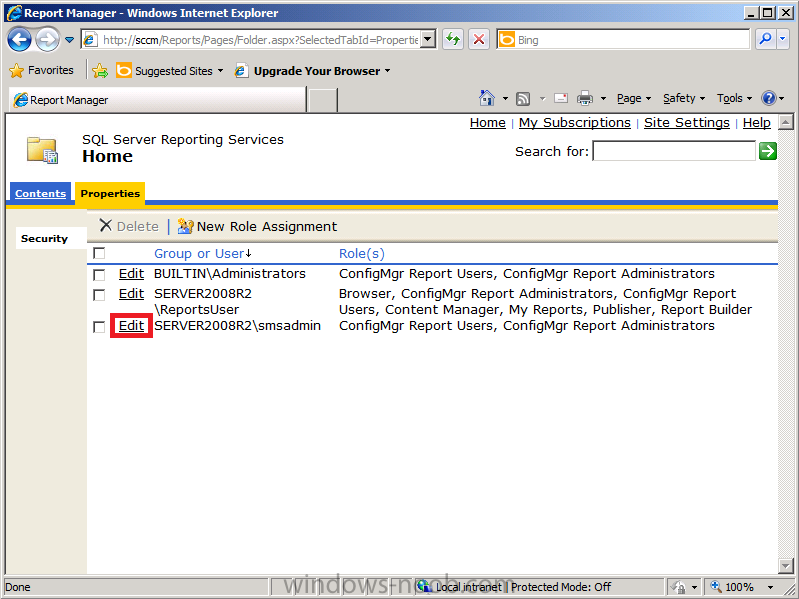The width and height of the screenshot is (799, 599).
Task: Click the Bing search magnifier icon
Action: 765,39
